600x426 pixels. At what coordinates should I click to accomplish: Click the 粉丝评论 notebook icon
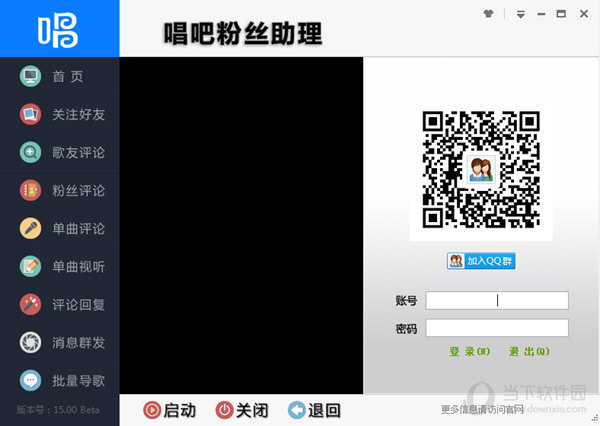30,190
